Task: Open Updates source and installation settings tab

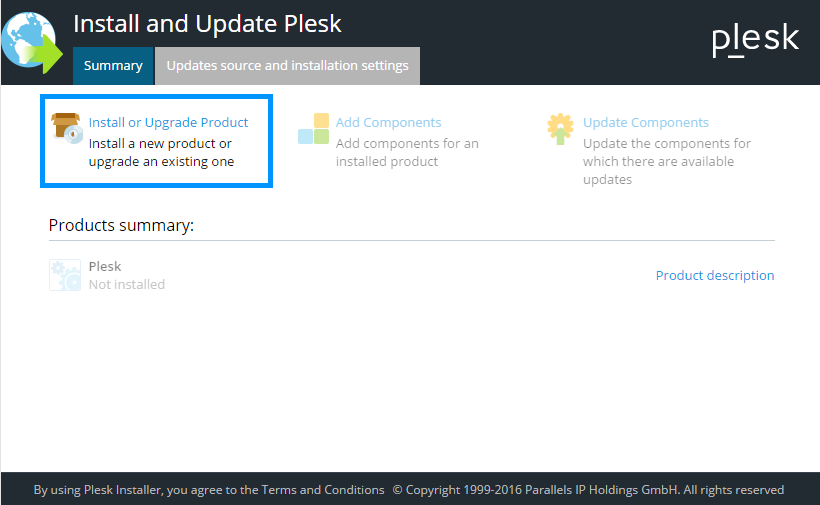Action: (x=287, y=66)
